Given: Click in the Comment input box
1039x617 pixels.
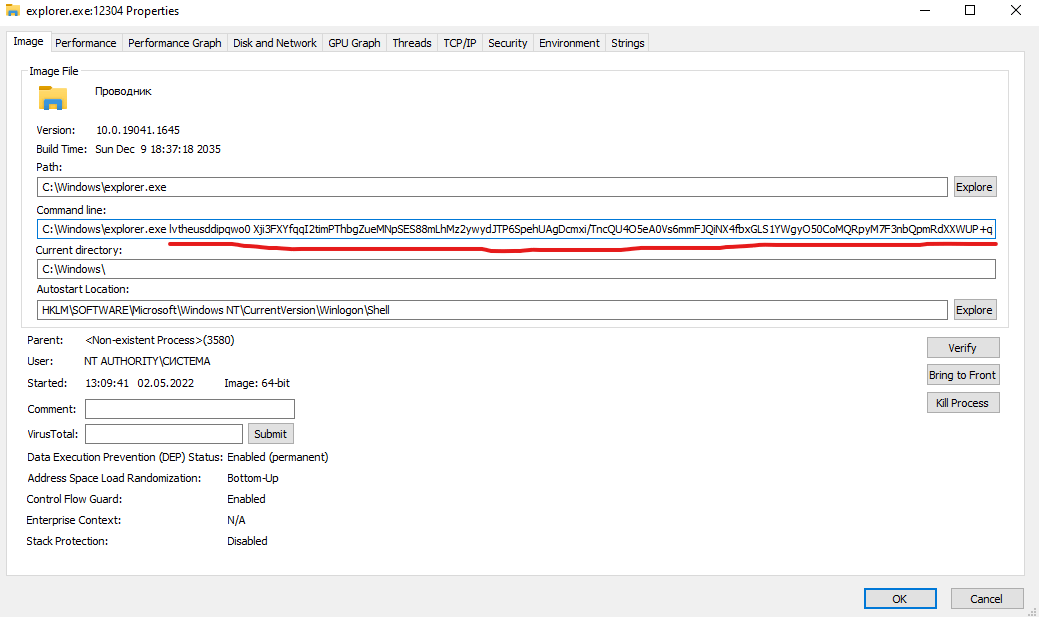Looking at the screenshot, I should pyautogui.click(x=190, y=409).
